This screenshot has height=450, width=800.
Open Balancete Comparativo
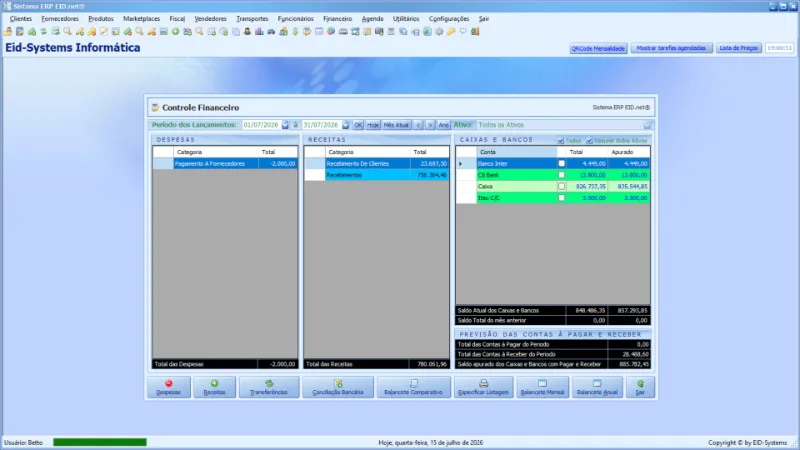(x=413, y=387)
